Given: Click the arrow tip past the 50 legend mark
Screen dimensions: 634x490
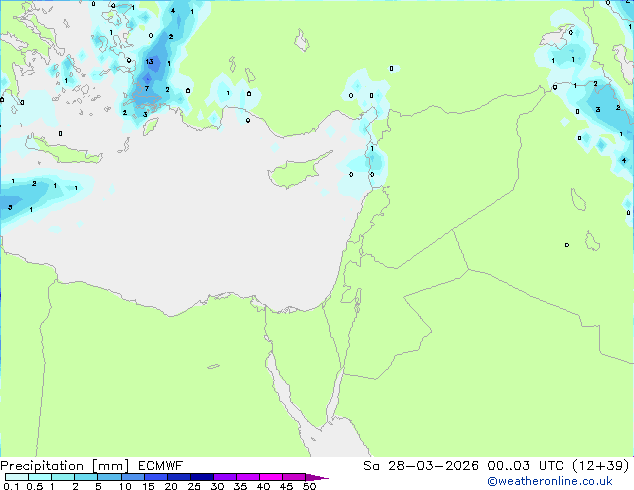Looking at the screenshot, I should (317, 477).
